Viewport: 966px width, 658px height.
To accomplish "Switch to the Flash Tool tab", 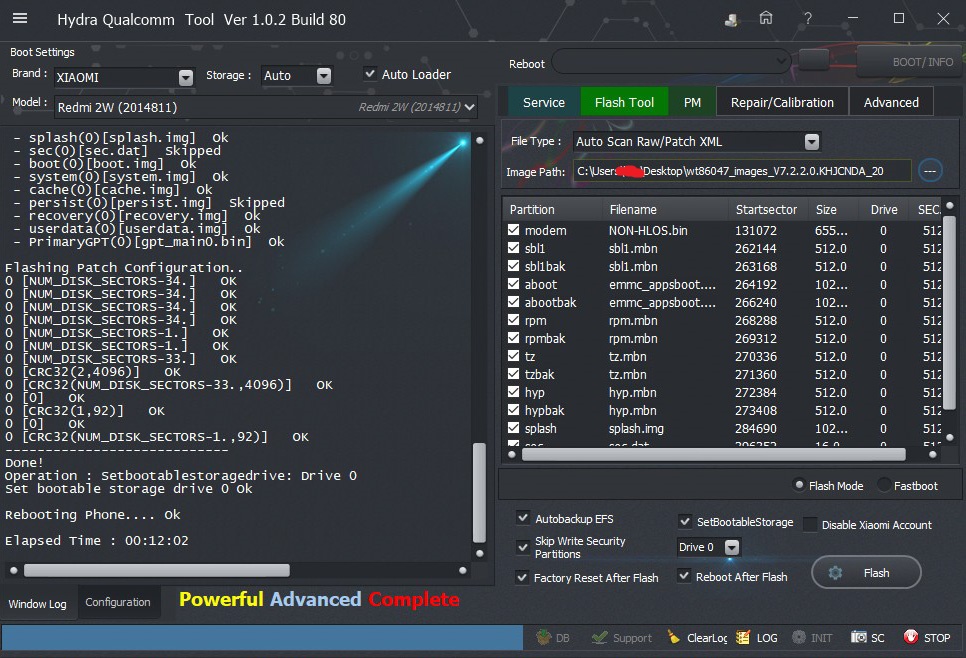I will point(624,102).
